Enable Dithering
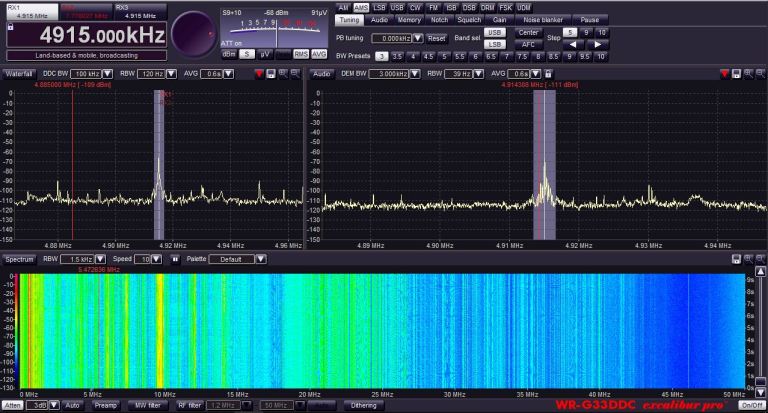The width and height of the screenshot is (768, 413). click(x=363, y=405)
